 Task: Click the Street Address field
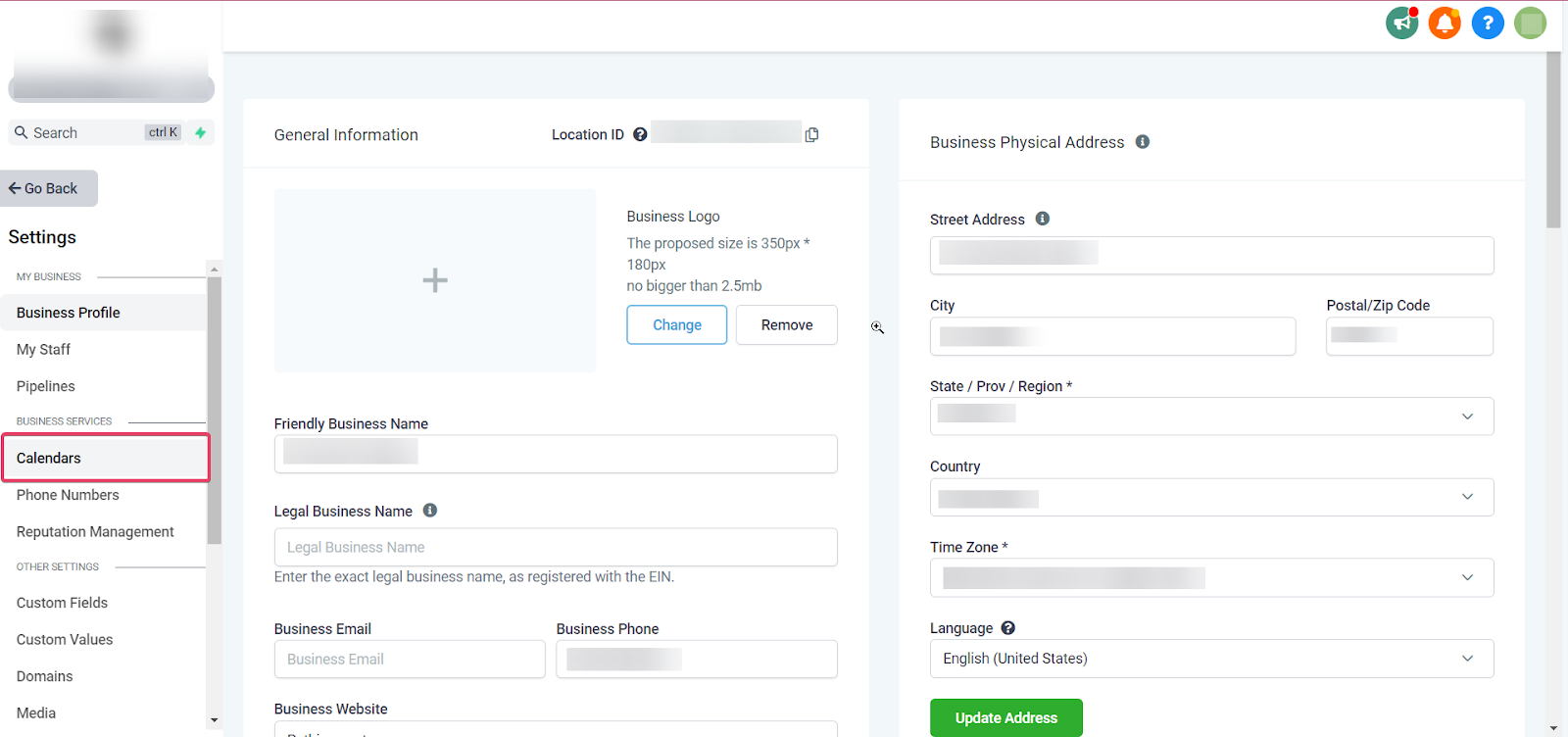(x=1211, y=255)
